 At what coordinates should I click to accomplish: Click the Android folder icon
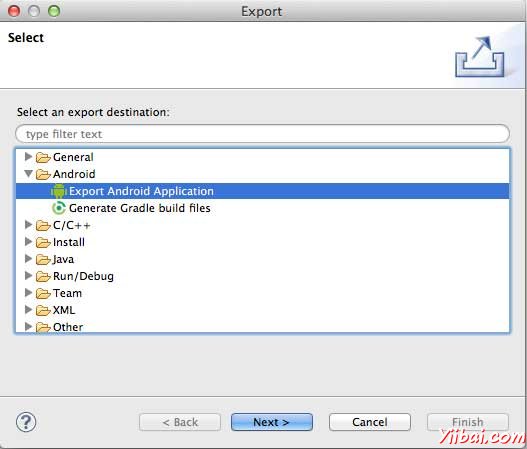coord(43,174)
